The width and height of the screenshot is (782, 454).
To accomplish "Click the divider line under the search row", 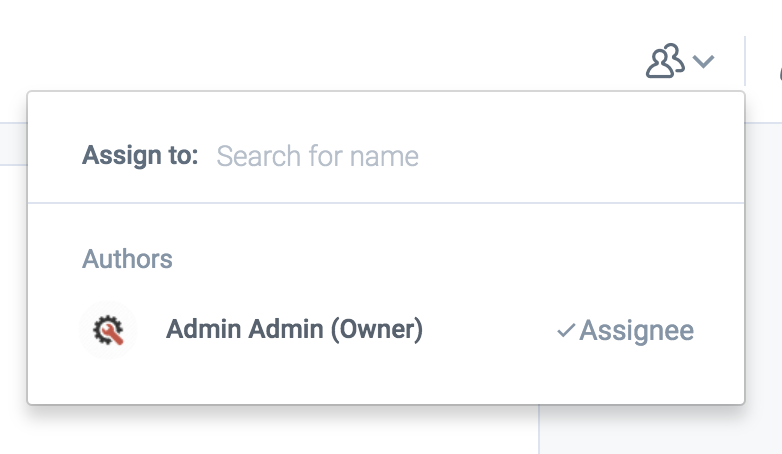I will [386, 203].
